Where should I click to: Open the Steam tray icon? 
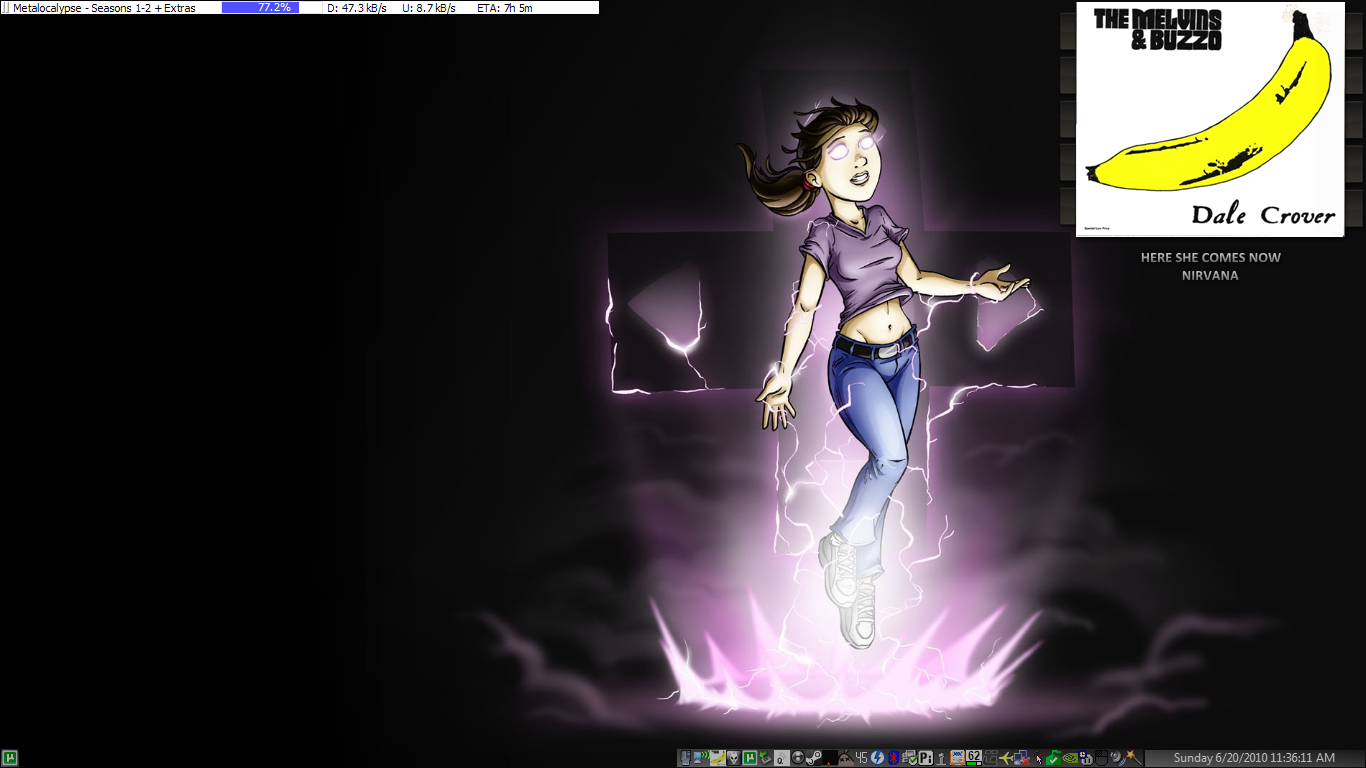pos(813,758)
